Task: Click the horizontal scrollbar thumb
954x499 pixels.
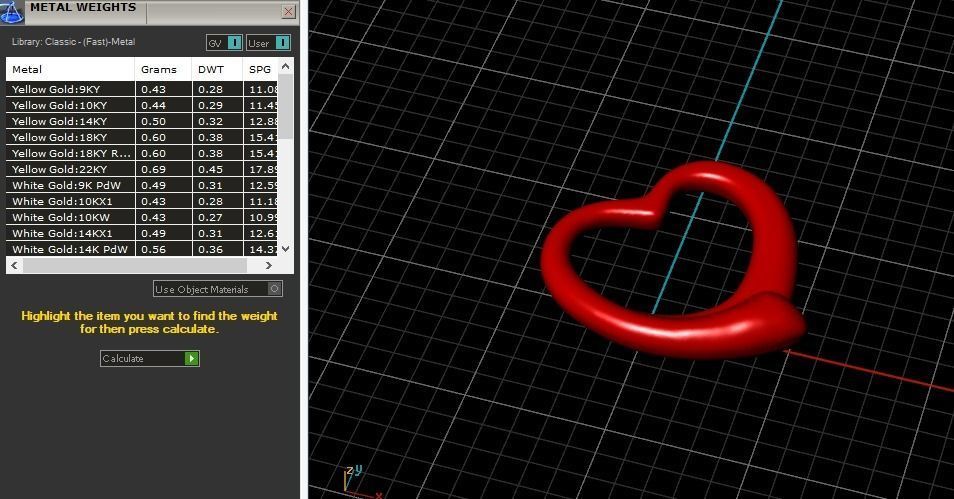Action: (x=134, y=265)
